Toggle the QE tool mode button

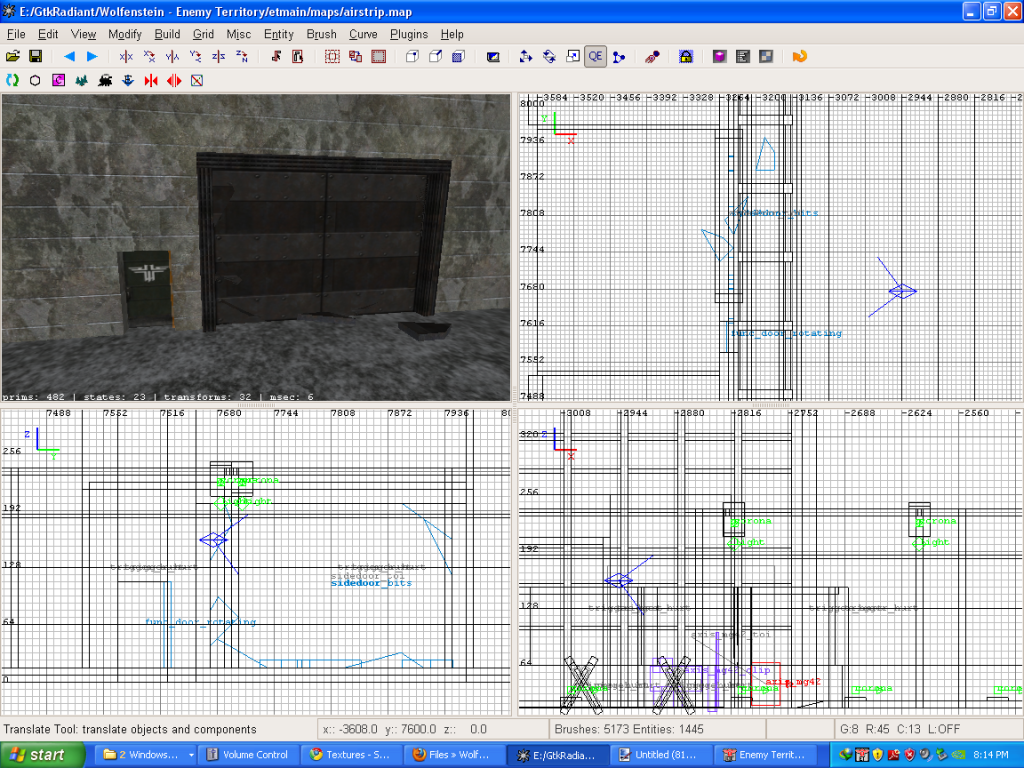click(x=595, y=57)
